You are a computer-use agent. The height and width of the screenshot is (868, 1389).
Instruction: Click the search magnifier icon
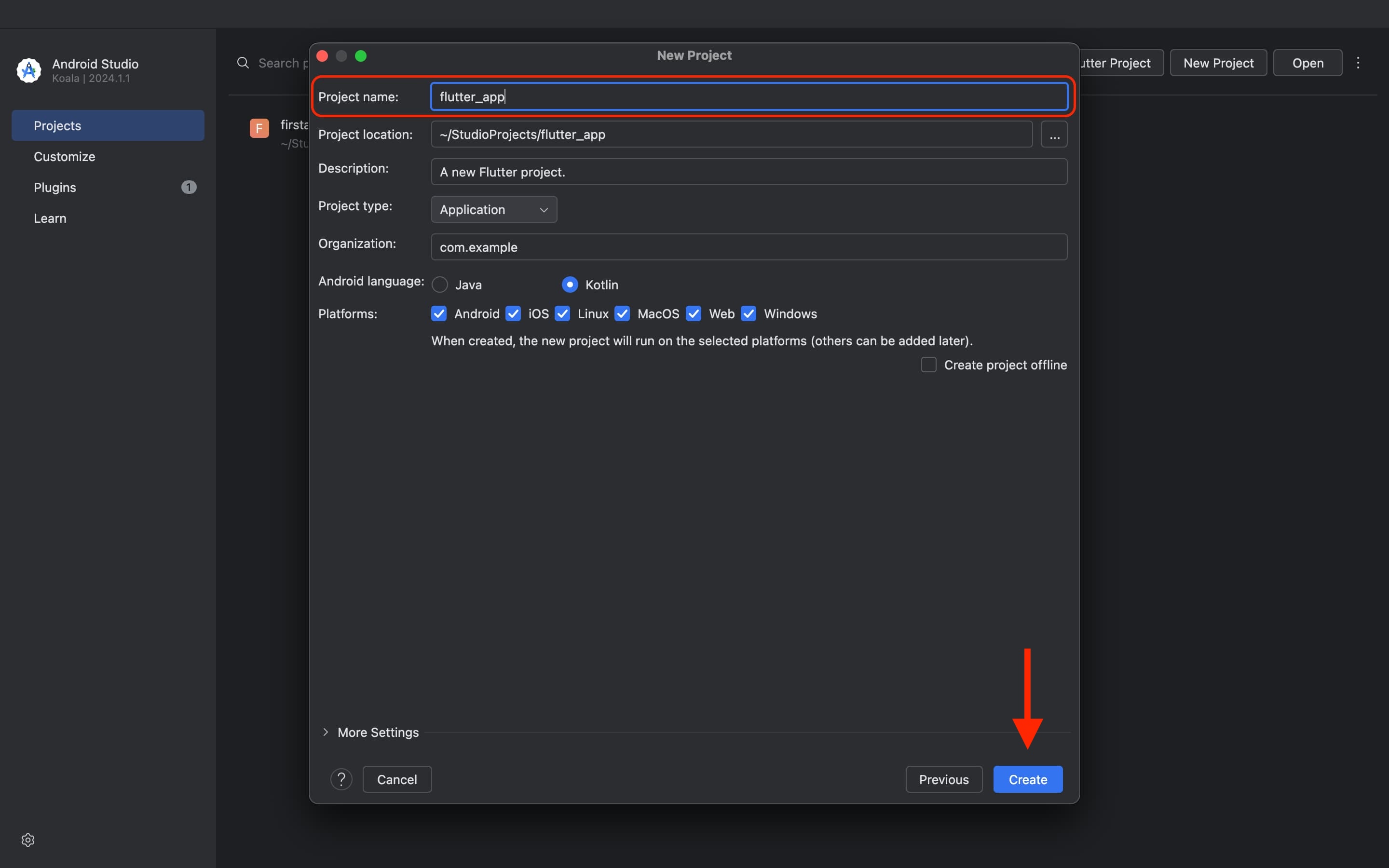[243, 63]
